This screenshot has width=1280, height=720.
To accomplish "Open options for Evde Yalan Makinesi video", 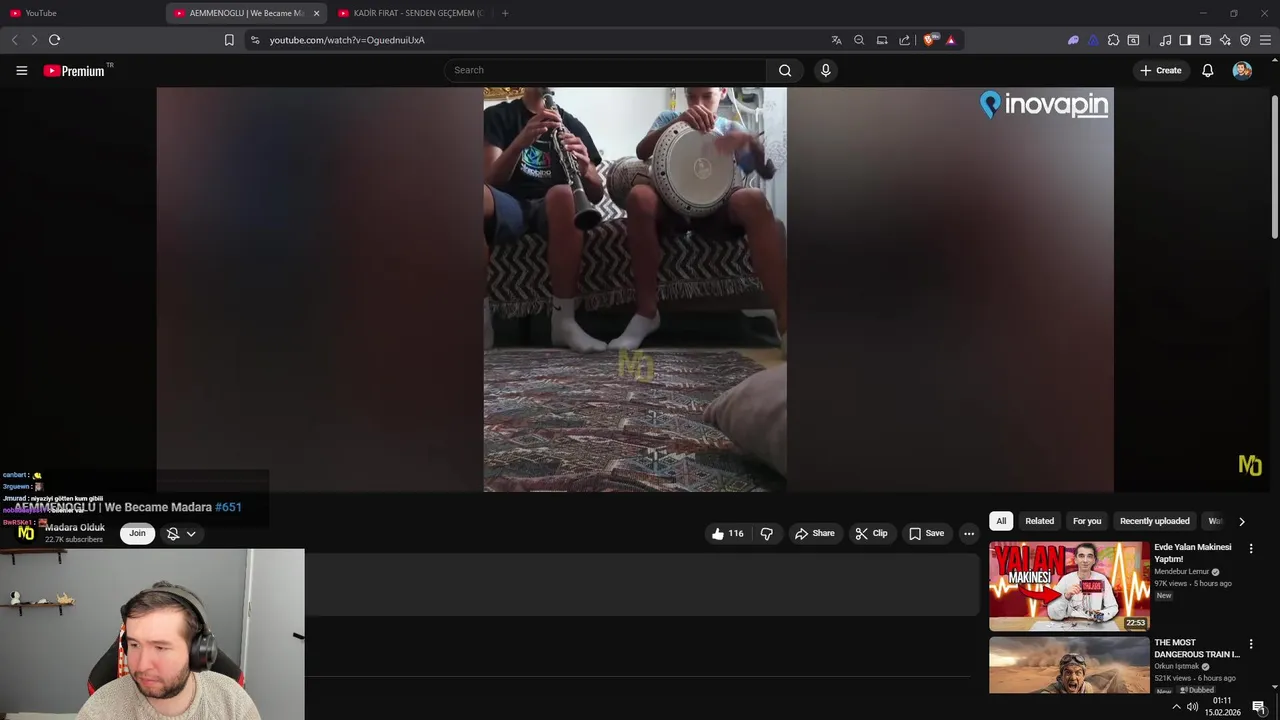I will tap(1250, 548).
